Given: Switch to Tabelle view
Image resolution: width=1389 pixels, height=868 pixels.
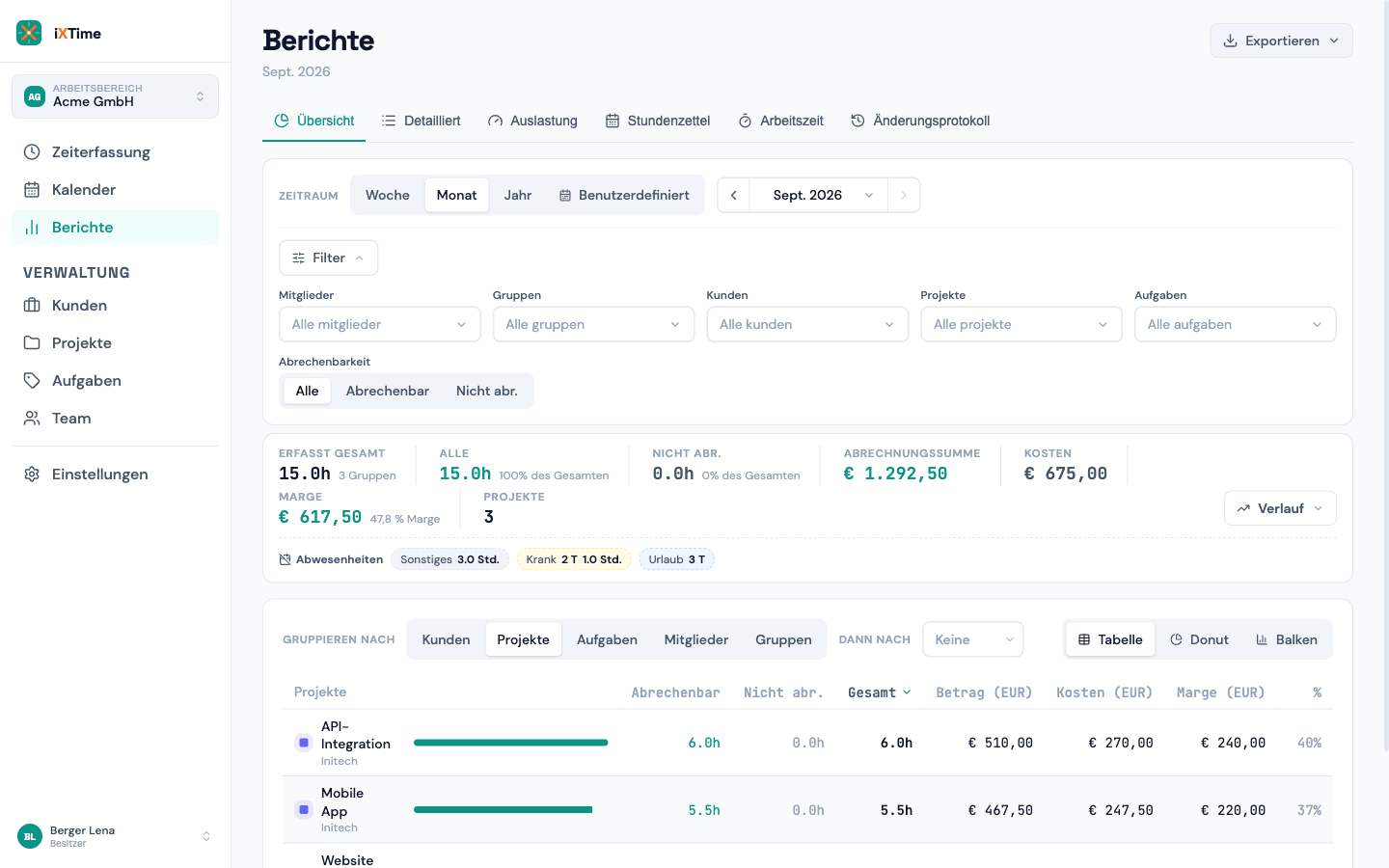Looking at the screenshot, I should pyautogui.click(x=1110, y=639).
